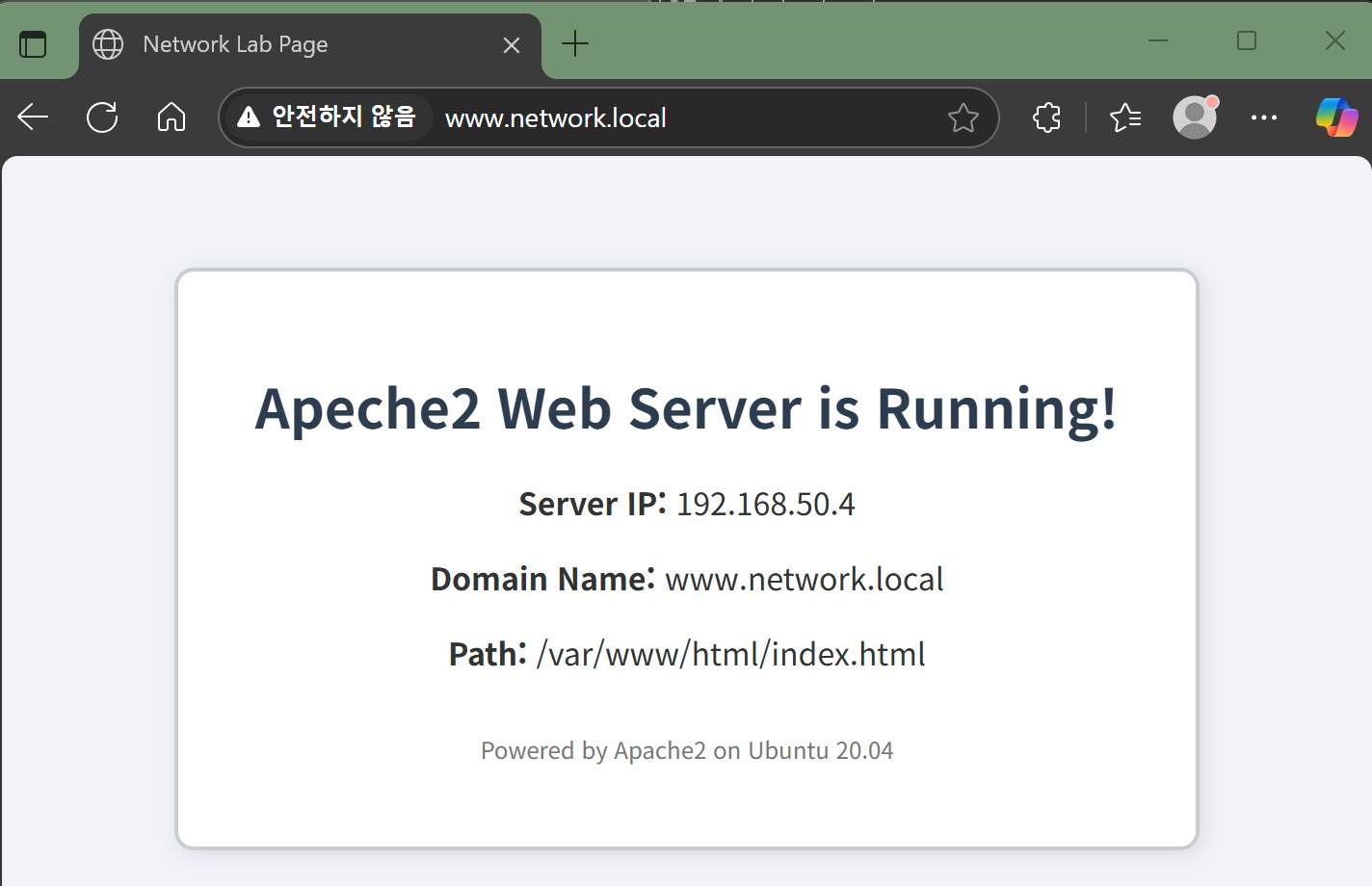Close the Network Lab Page tab

point(512,44)
